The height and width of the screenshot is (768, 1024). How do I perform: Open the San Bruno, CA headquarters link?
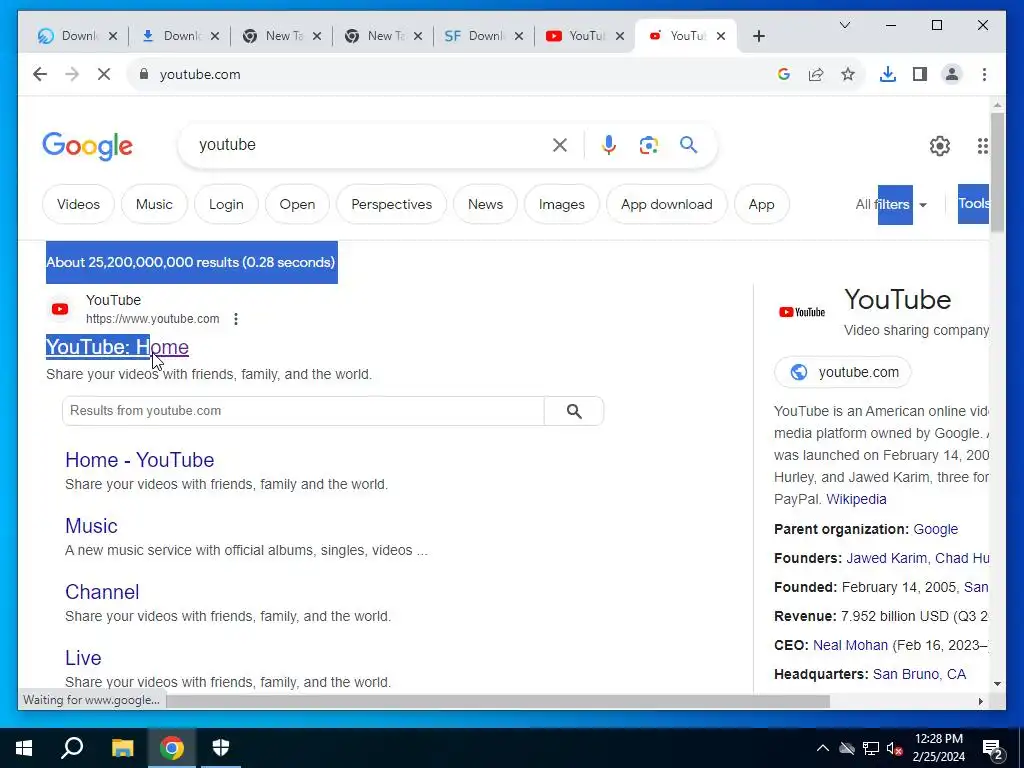(x=920, y=674)
